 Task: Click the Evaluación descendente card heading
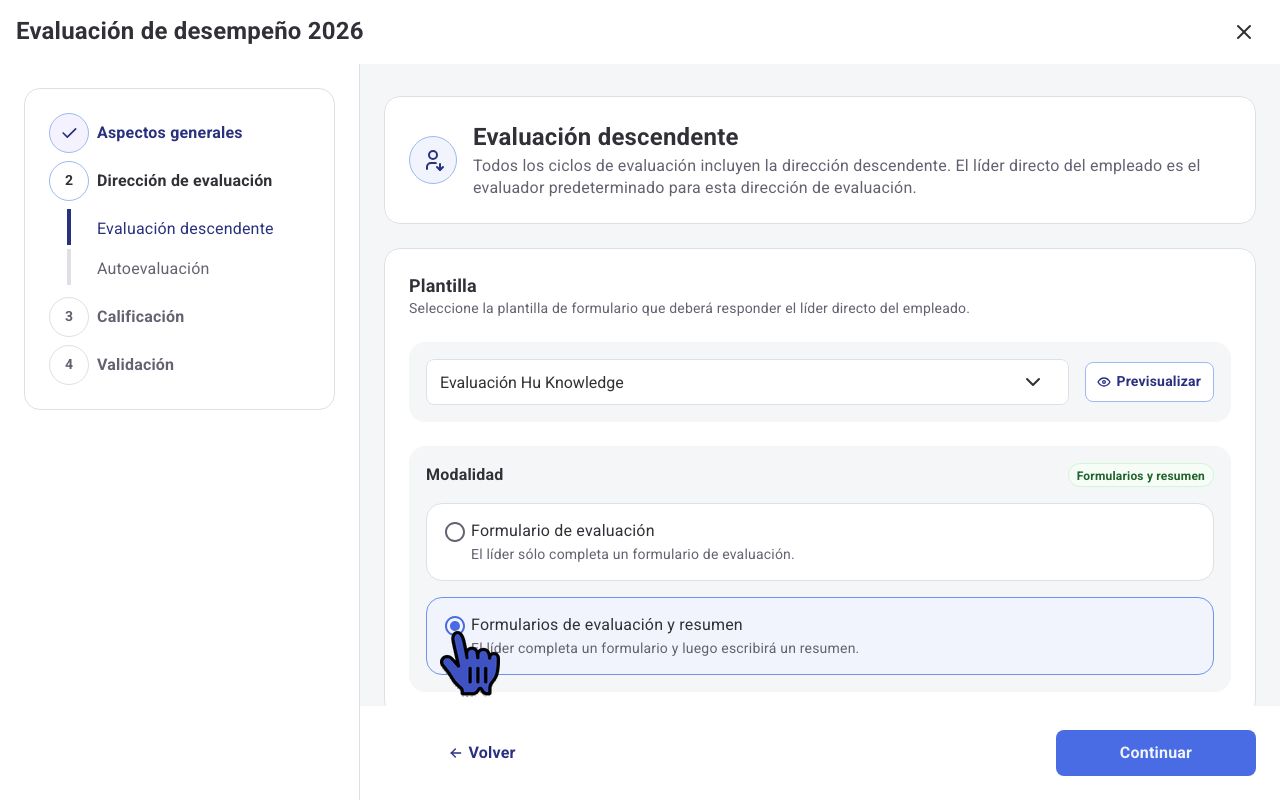606,137
